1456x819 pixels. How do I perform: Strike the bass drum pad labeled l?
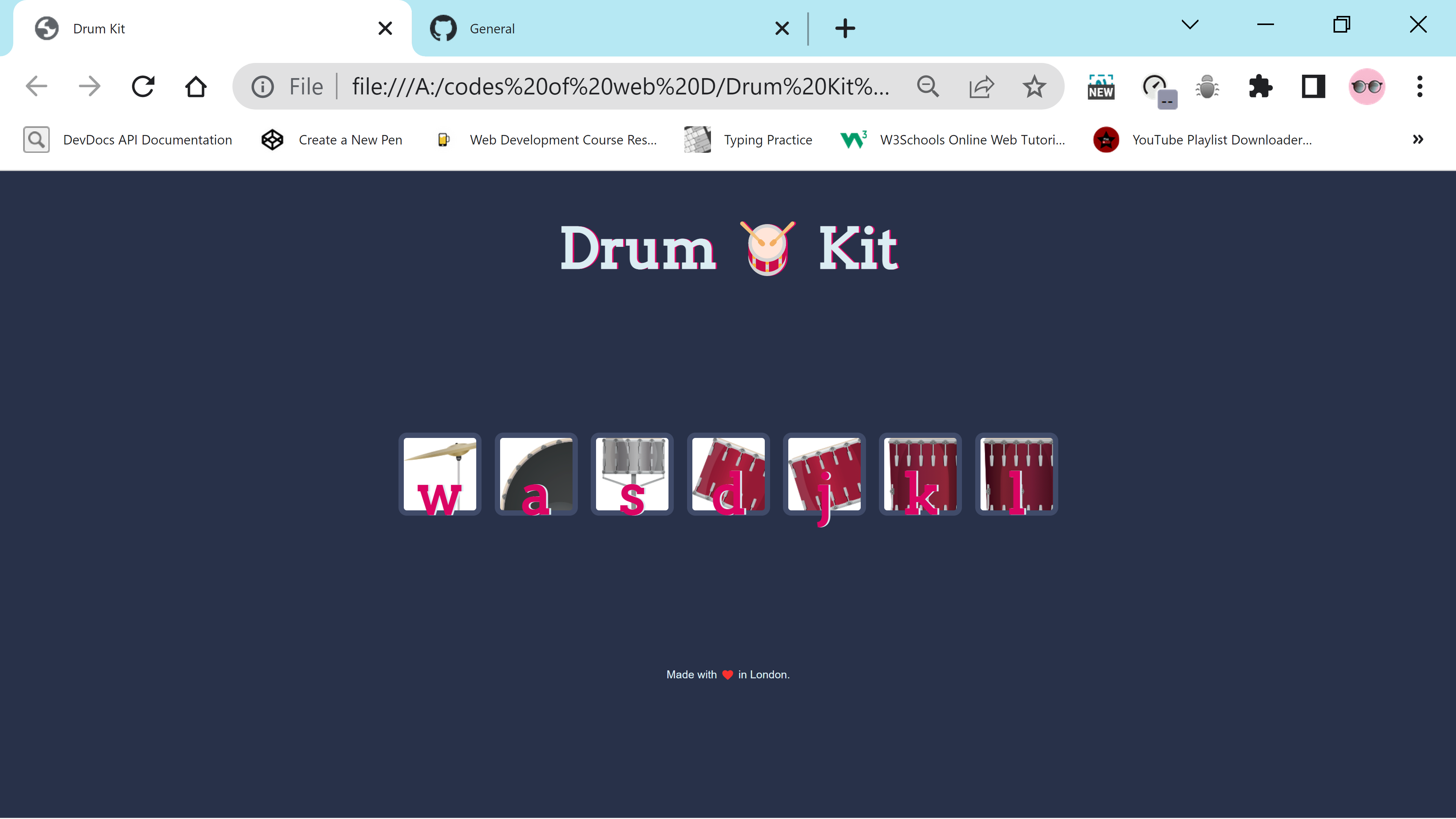point(1016,474)
